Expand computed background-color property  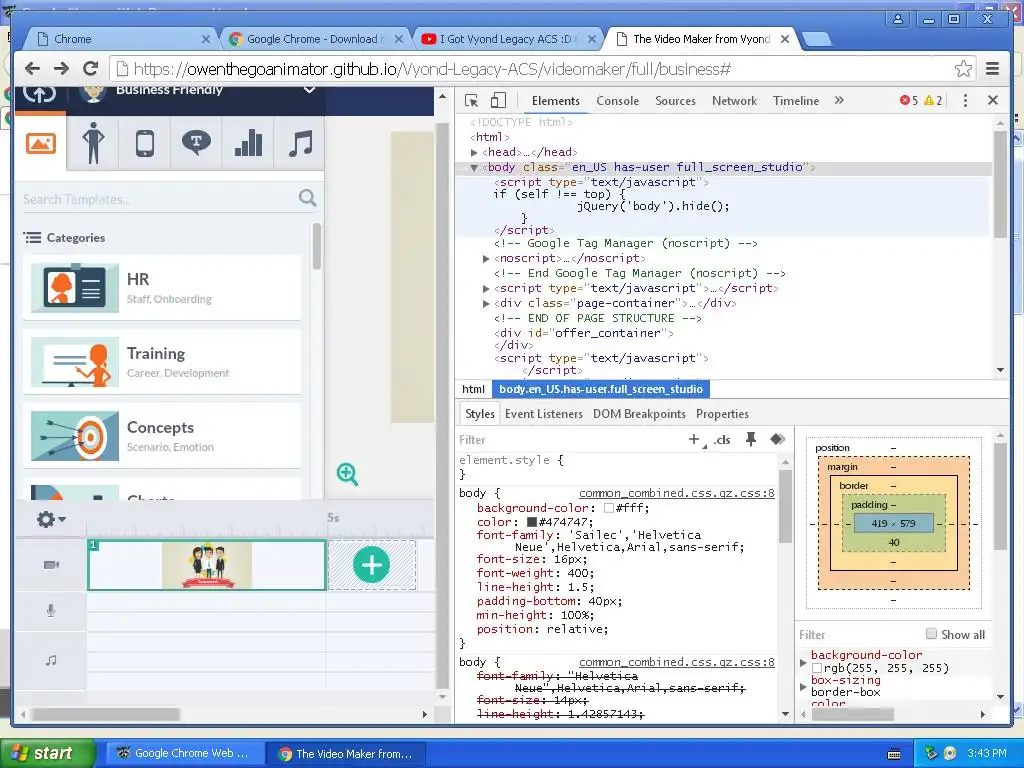[x=803, y=662]
